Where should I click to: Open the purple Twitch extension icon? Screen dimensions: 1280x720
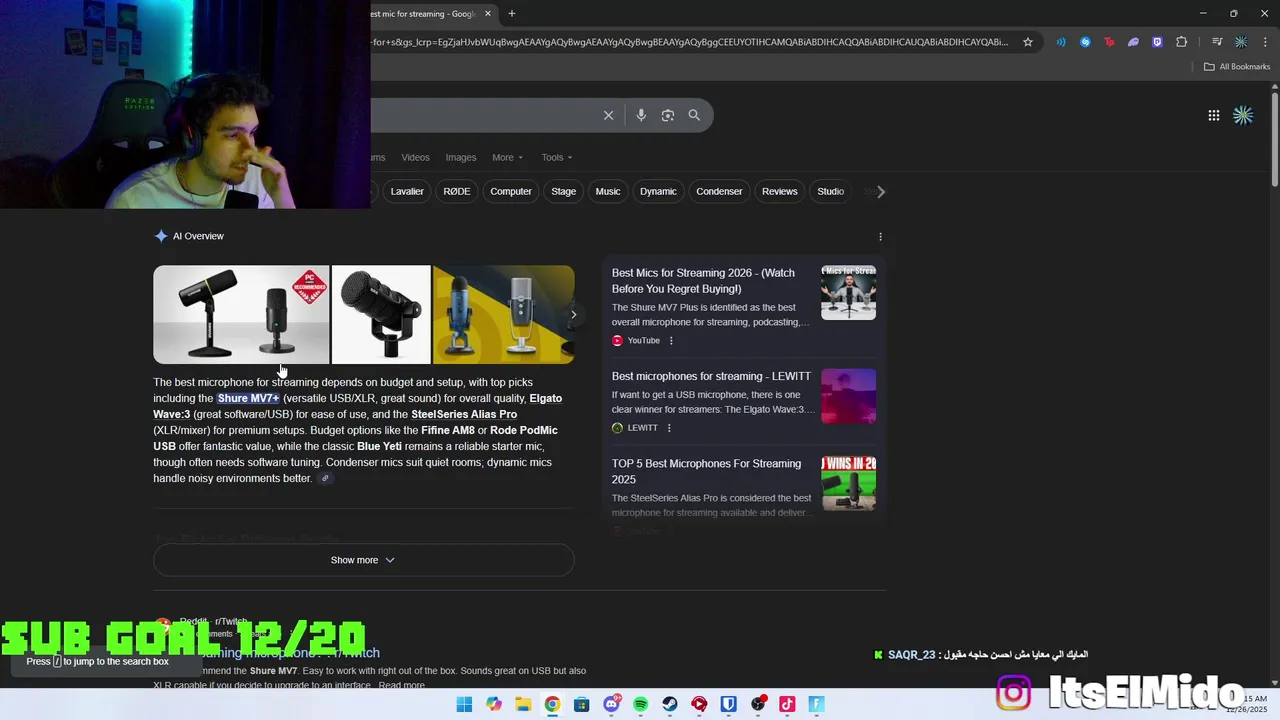[1157, 42]
